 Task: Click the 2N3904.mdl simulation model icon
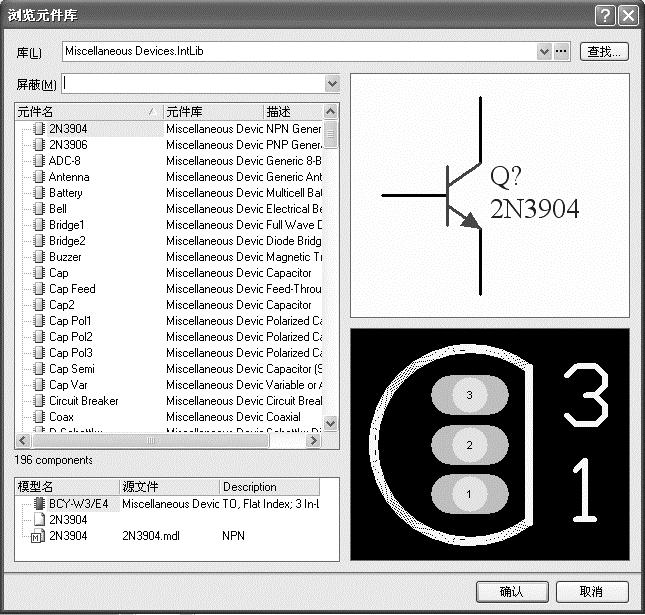pyautogui.click(x=39, y=536)
